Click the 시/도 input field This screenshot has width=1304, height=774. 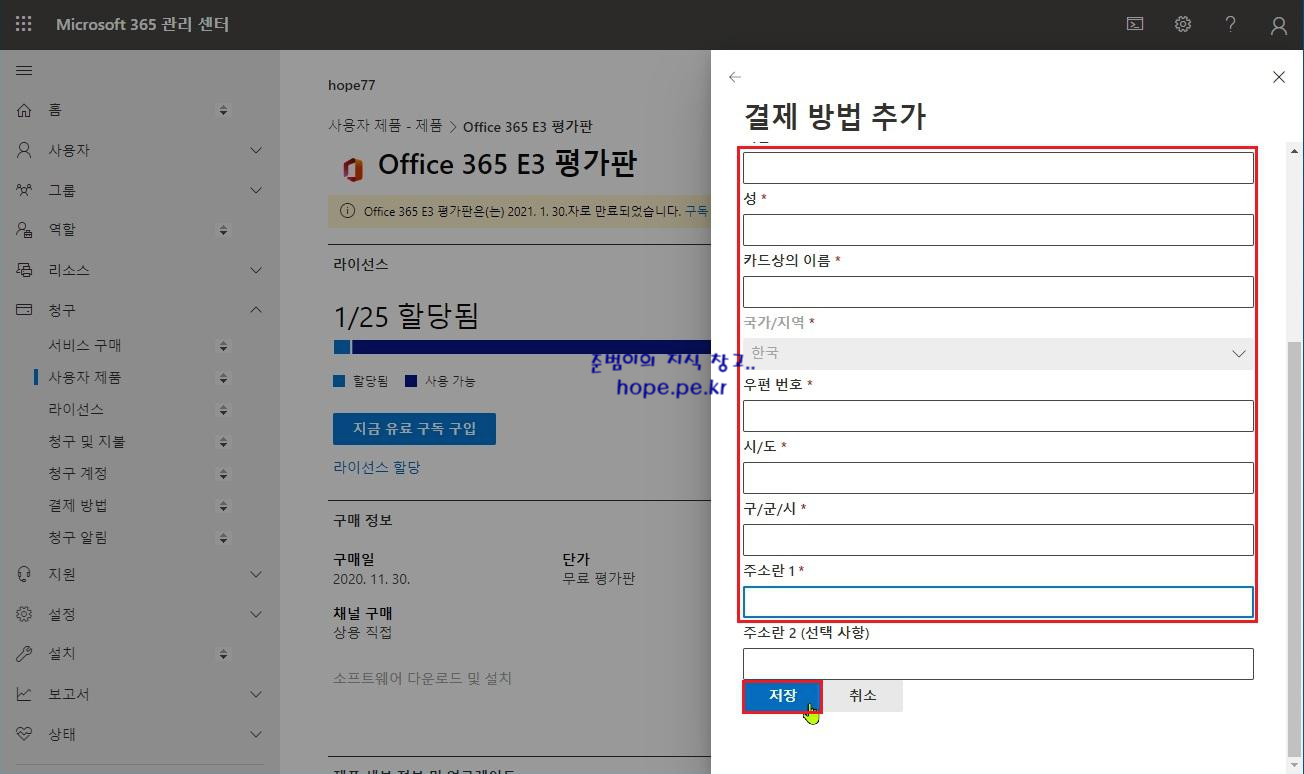click(x=998, y=478)
